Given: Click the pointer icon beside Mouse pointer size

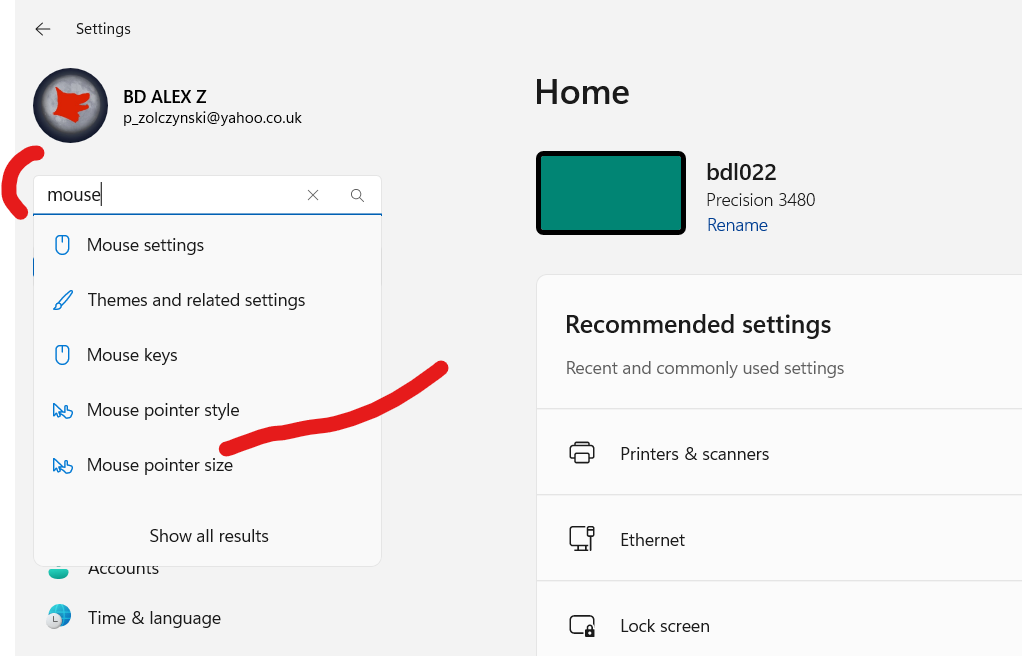Looking at the screenshot, I should click(63, 465).
